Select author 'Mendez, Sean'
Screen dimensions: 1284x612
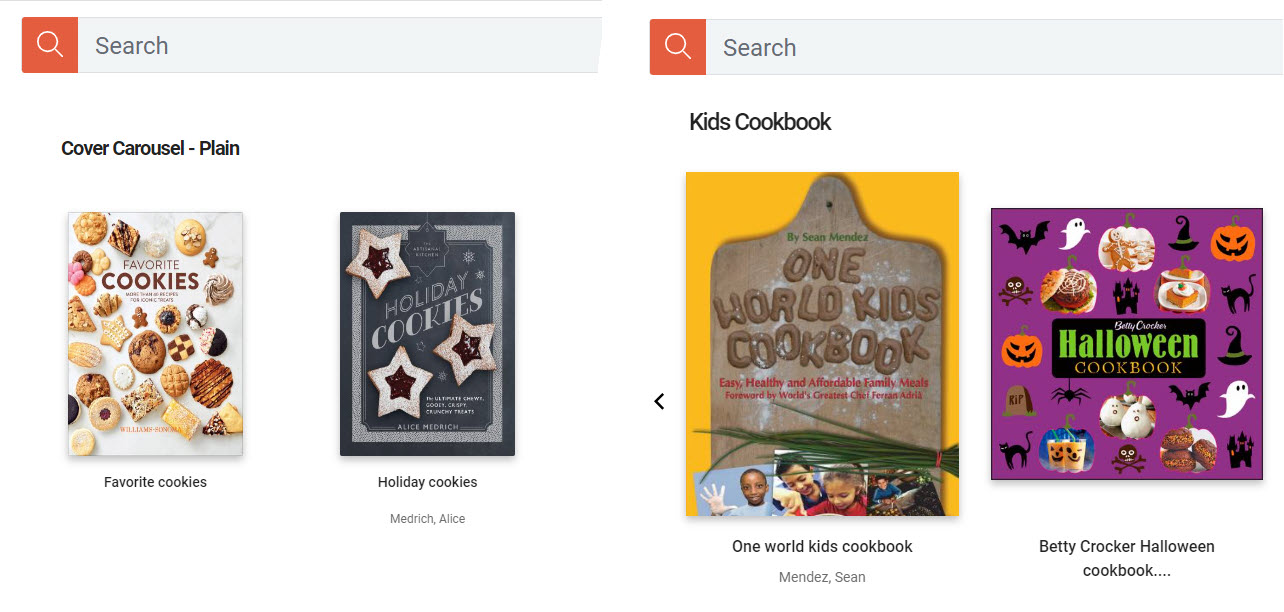(822, 577)
